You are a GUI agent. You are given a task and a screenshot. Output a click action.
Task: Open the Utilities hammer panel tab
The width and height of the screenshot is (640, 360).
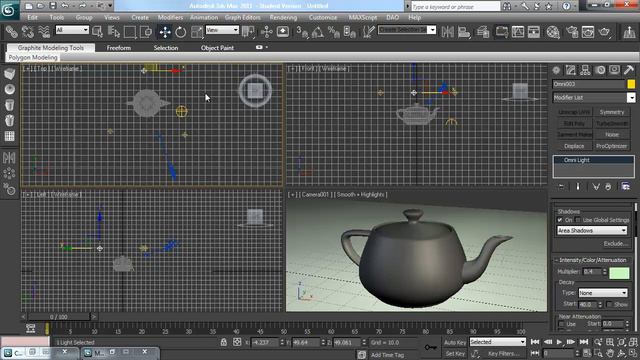coord(629,70)
